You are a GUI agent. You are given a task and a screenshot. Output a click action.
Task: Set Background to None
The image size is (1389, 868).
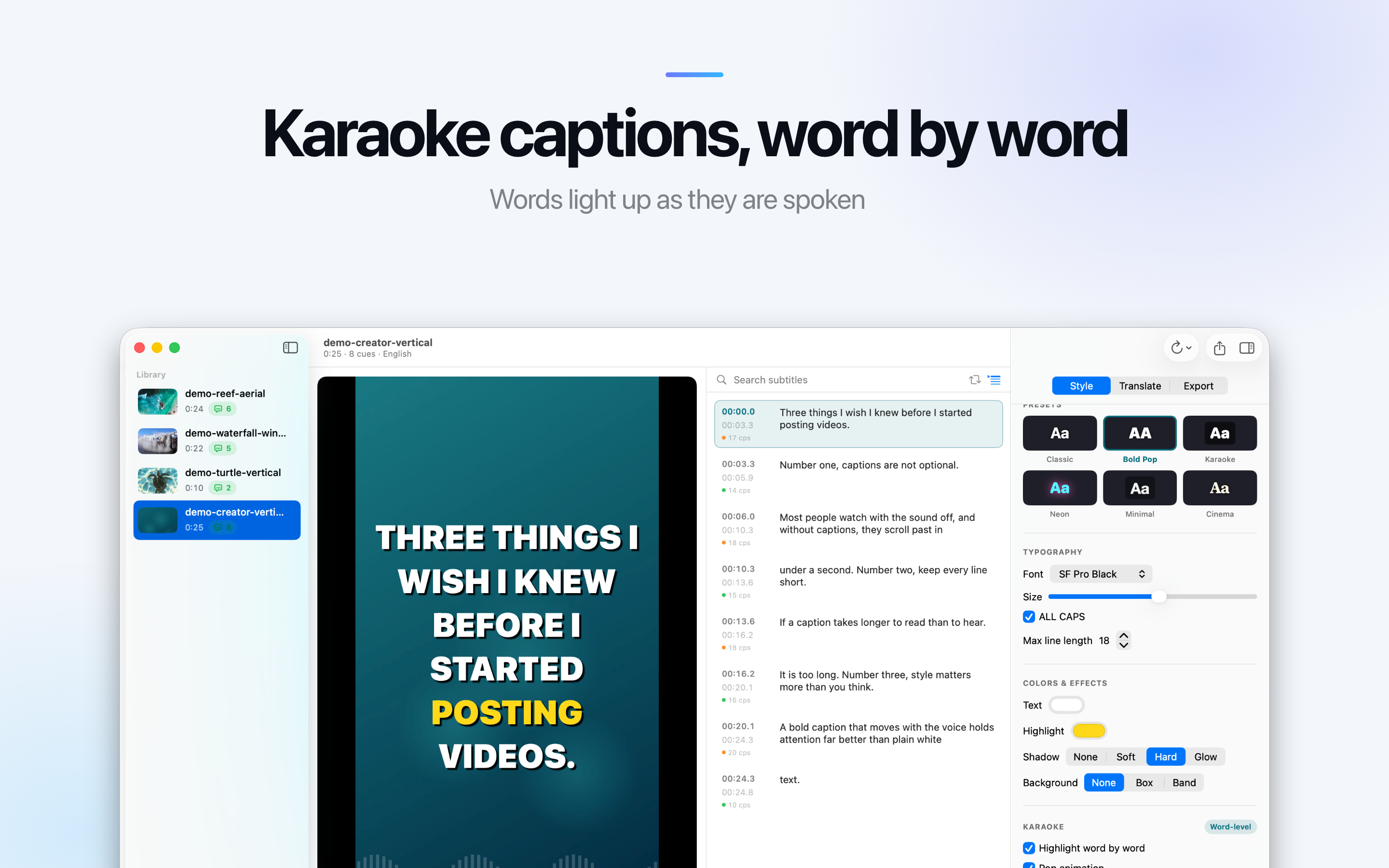click(1104, 783)
